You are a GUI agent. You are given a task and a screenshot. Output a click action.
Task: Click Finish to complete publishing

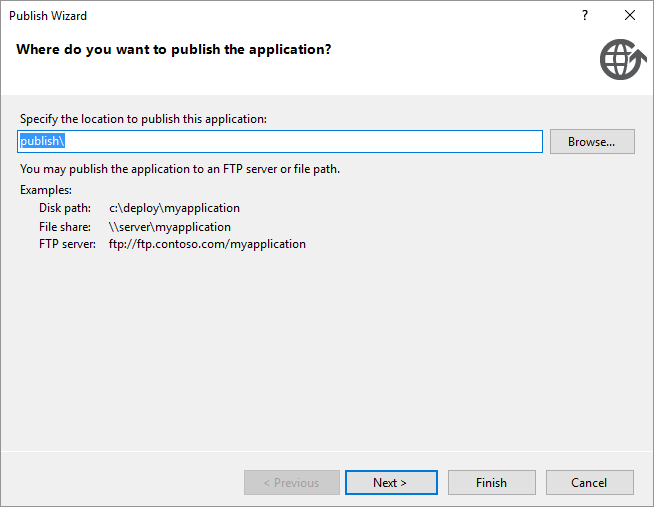point(491,482)
